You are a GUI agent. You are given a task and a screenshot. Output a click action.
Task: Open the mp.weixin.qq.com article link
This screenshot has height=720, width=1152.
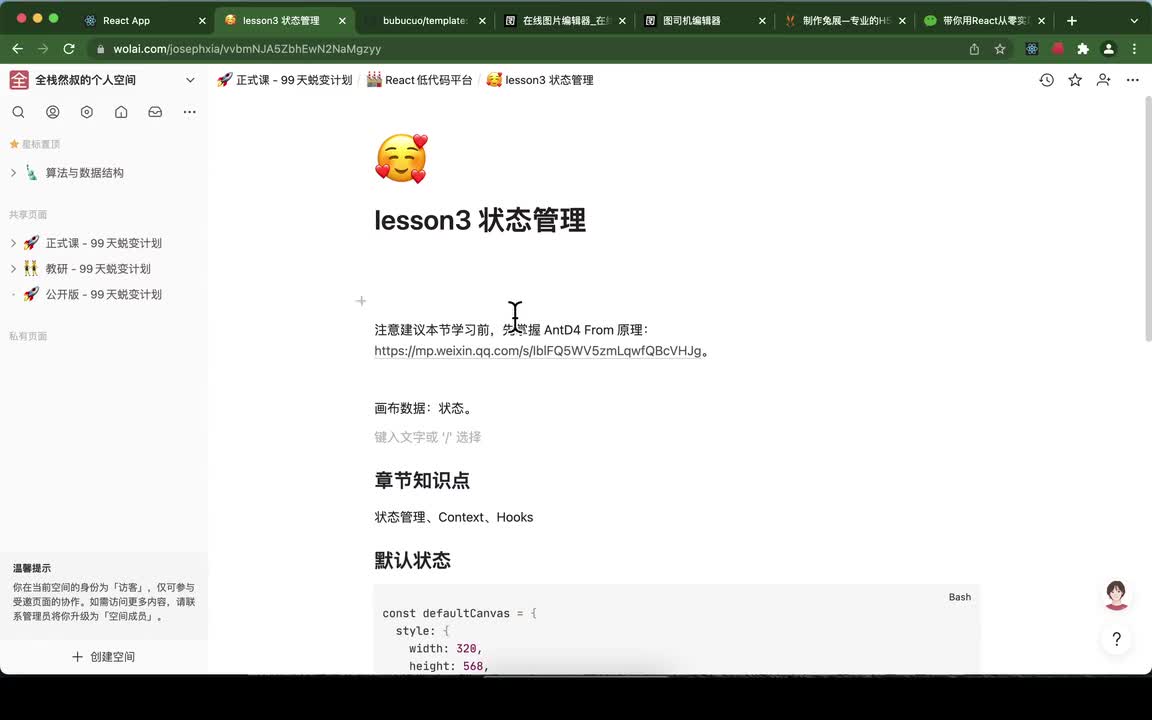click(538, 350)
